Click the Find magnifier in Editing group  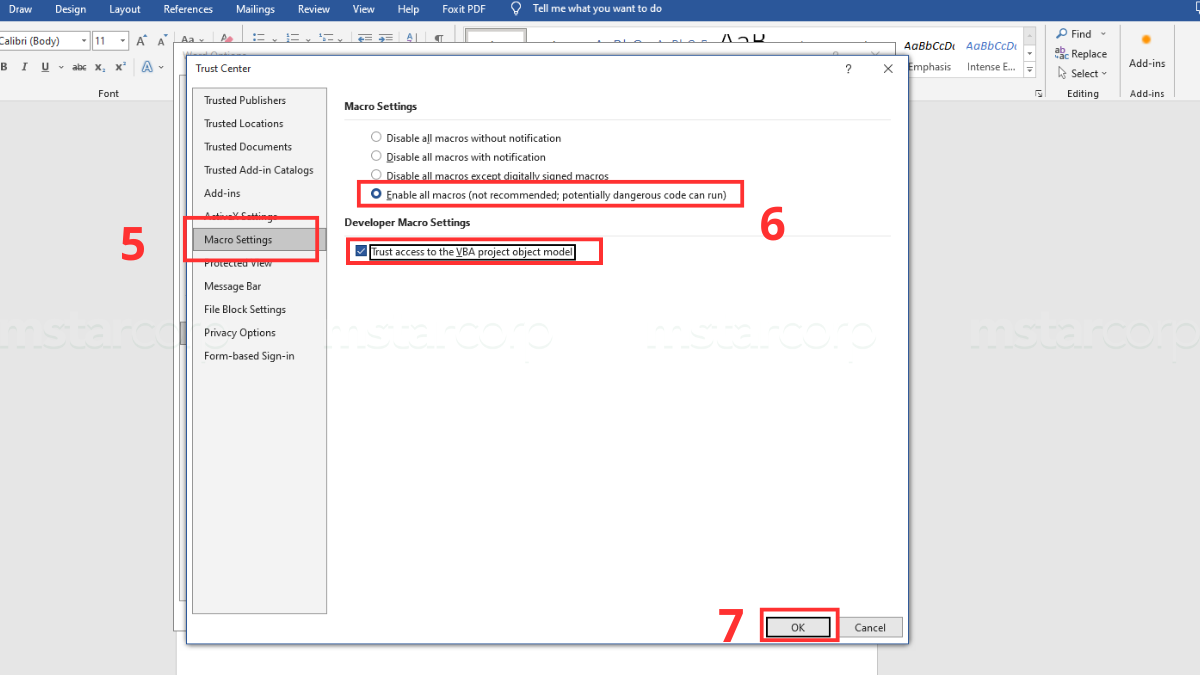point(1062,33)
